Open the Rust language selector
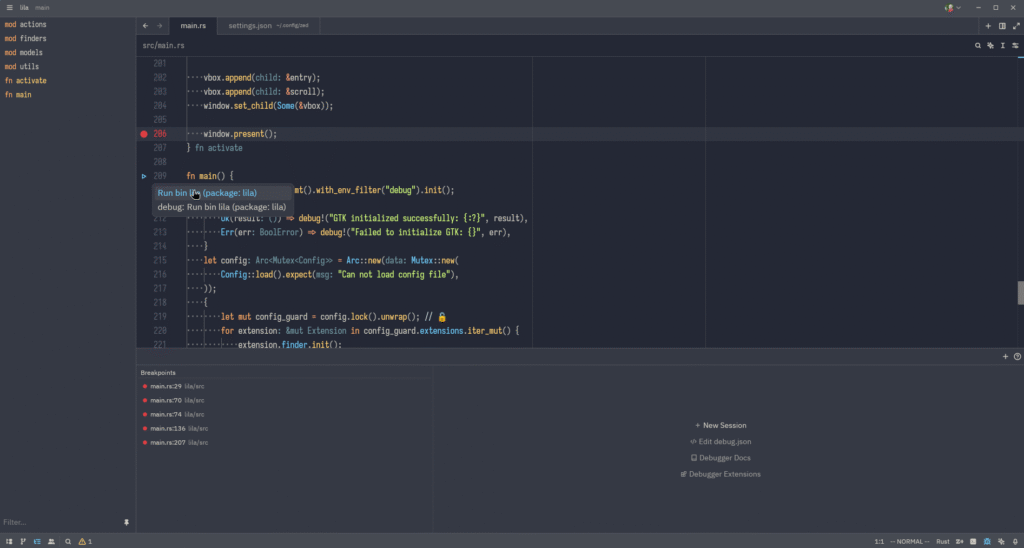The image size is (1024, 548). coord(942,541)
